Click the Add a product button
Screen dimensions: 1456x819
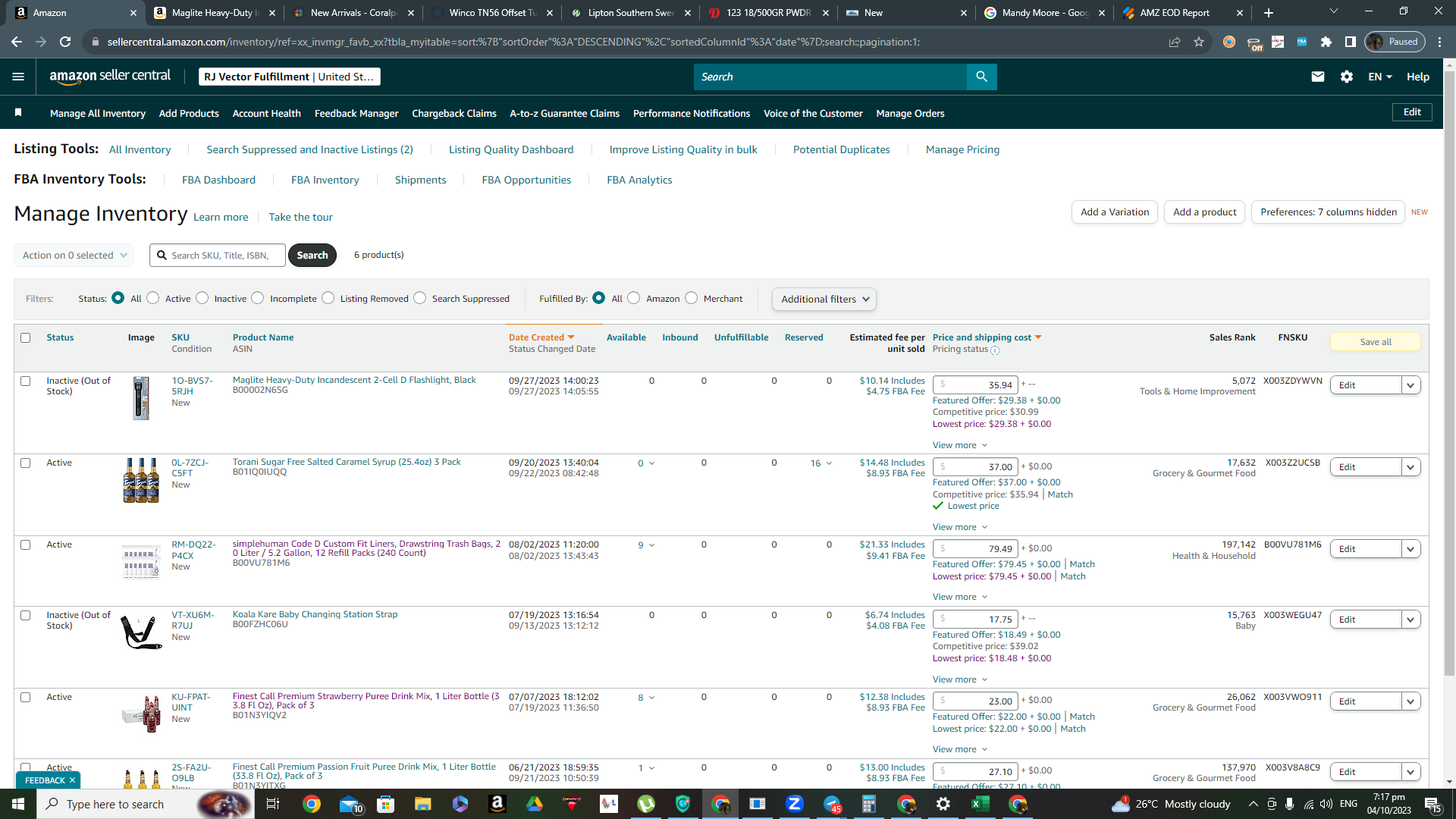click(x=1205, y=212)
